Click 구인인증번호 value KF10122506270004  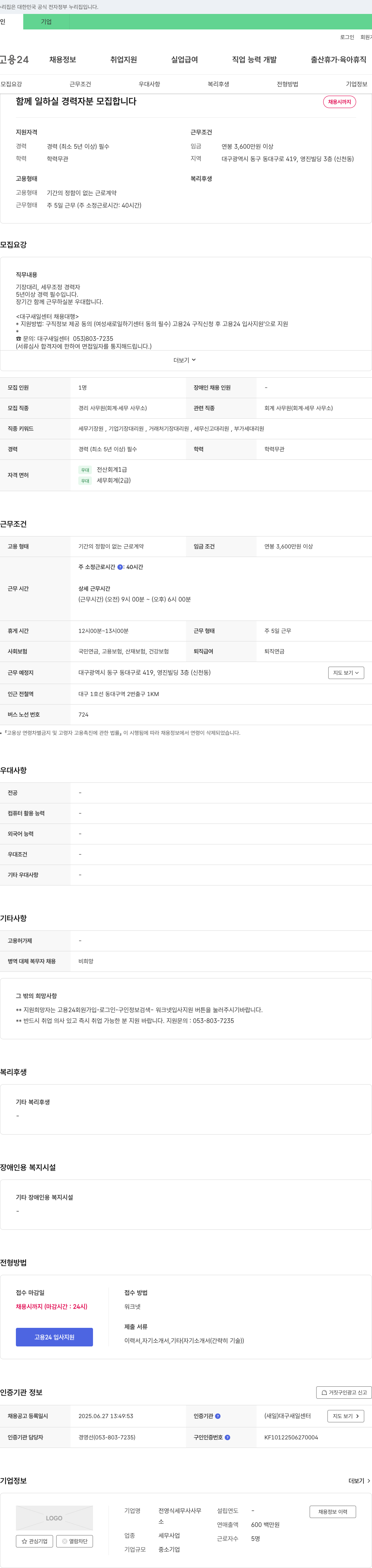pos(291,1437)
